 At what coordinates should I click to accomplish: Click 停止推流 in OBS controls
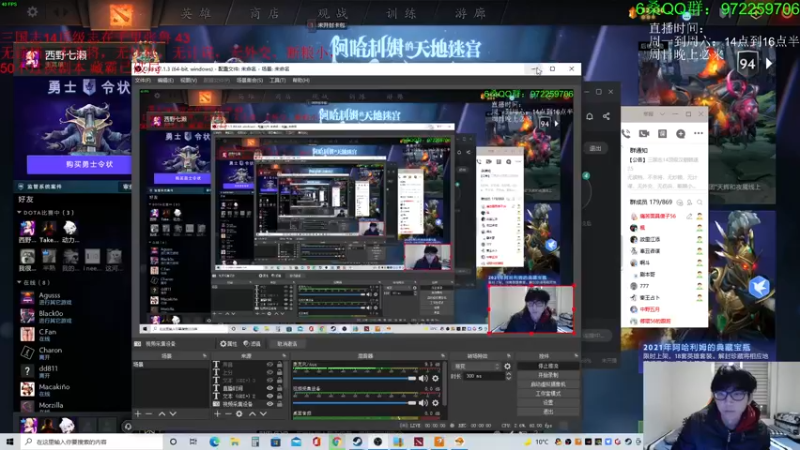click(x=548, y=366)
